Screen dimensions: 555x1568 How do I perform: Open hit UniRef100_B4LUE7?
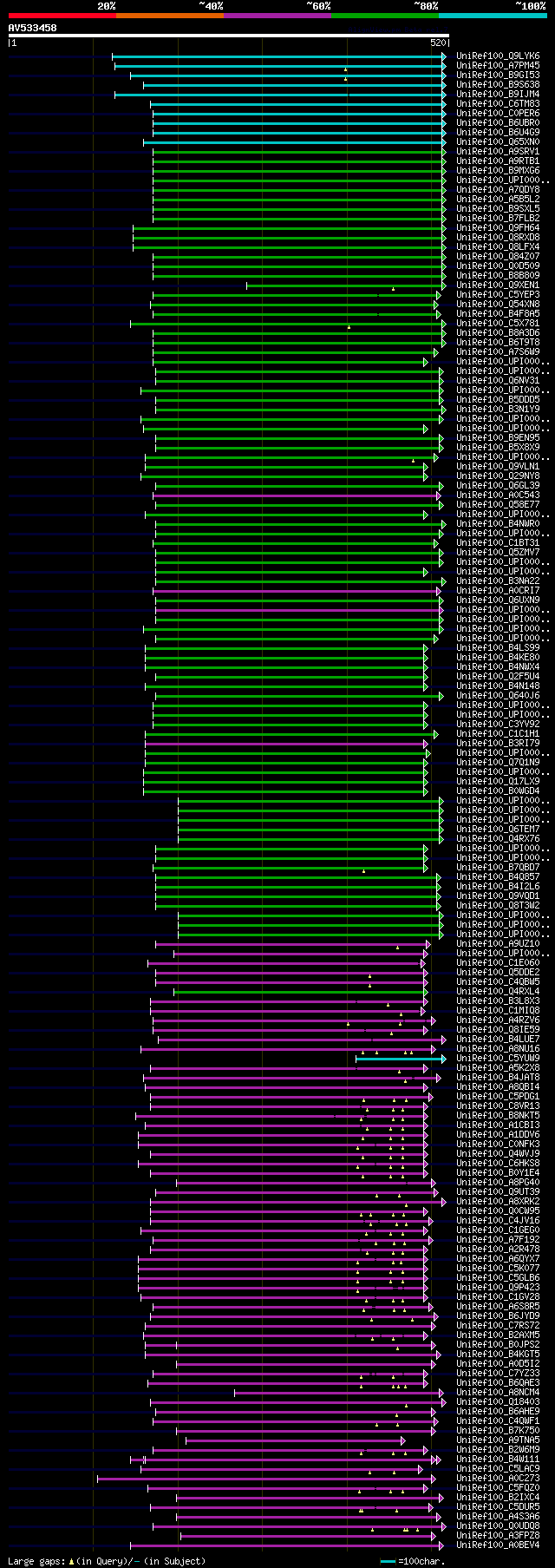click(x=498, y=1040)
